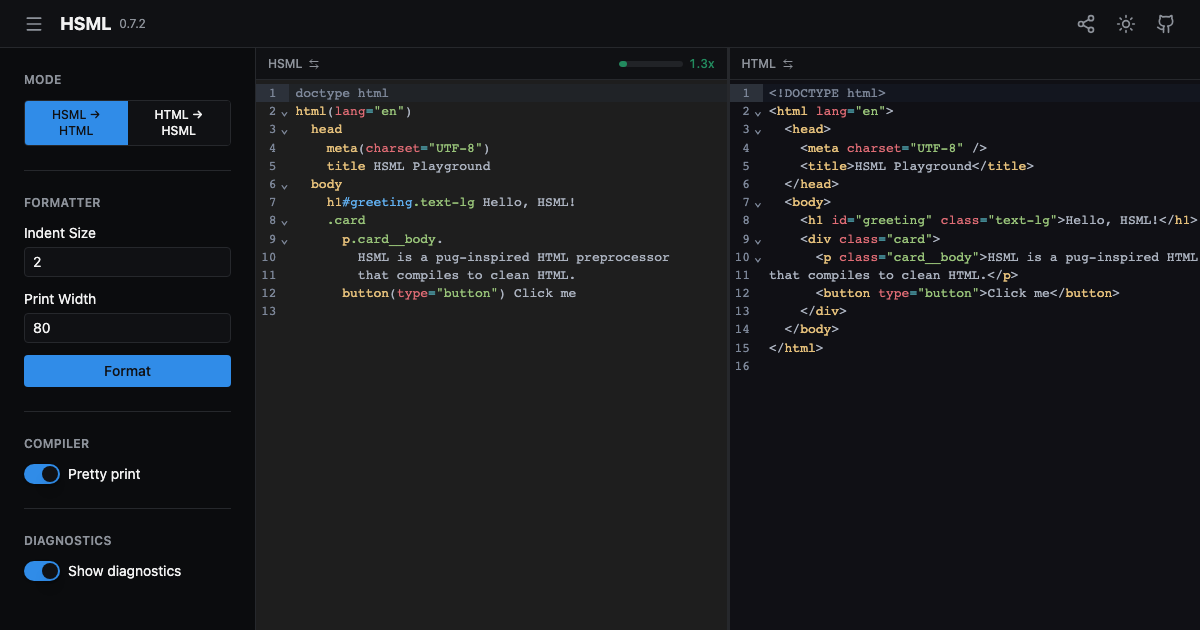Collapse the html(lang="en") fold in HSML editor
1200x630 pixels.
[x=284, y=112]
